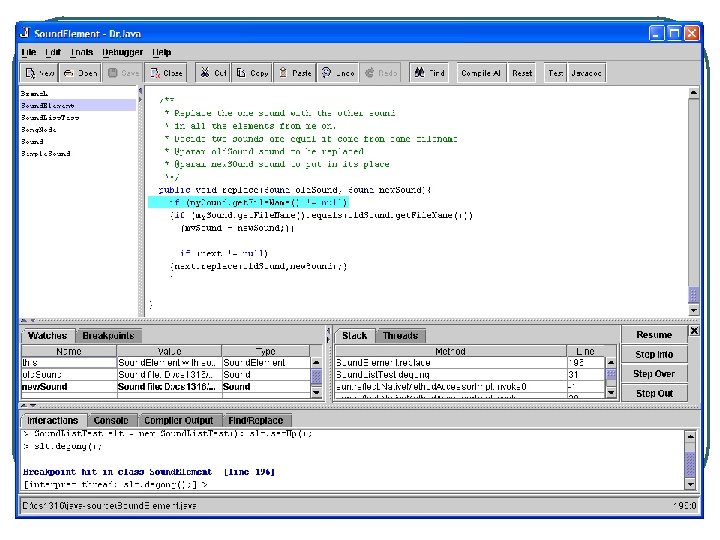
Task: Click the Compile All button
Action: [x=480, y=73]
